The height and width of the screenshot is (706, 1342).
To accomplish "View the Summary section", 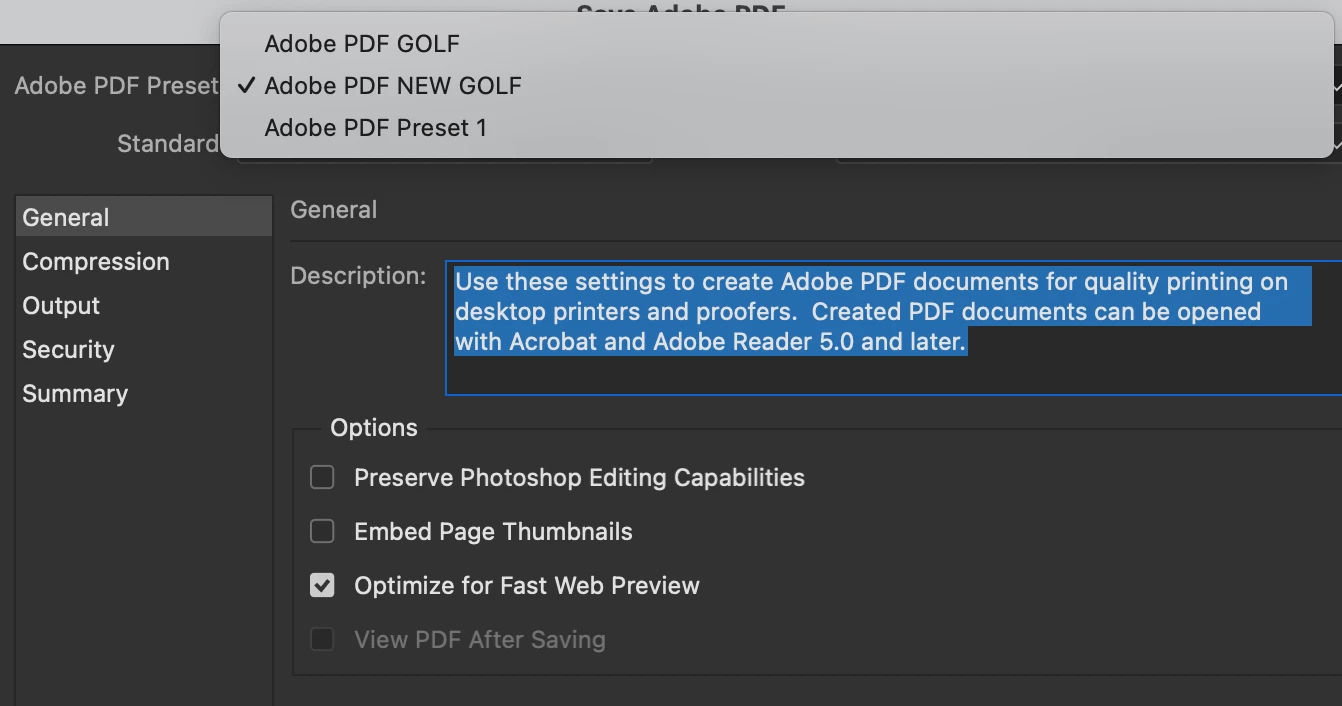I will pos(144,393).
